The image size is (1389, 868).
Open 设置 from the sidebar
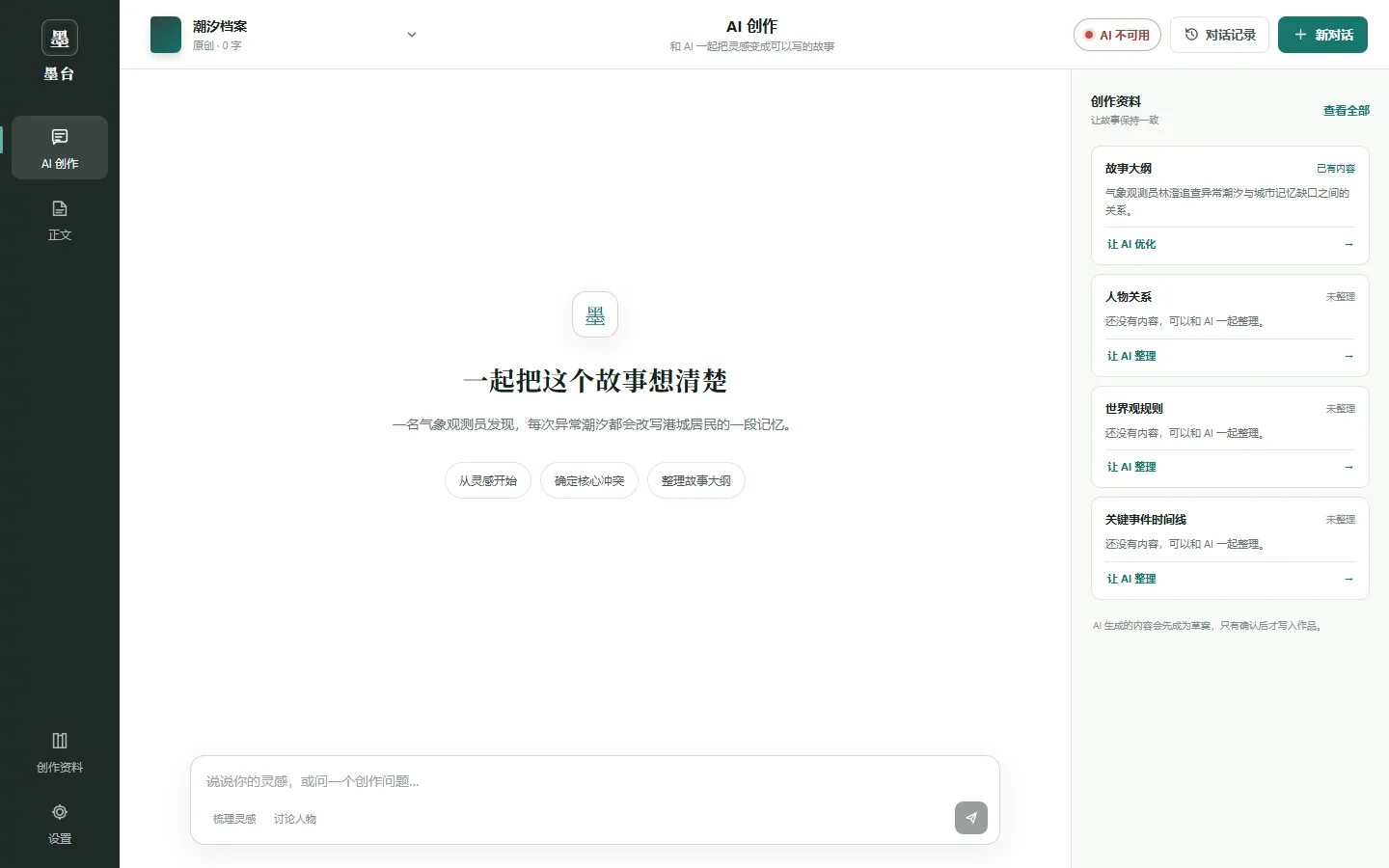pyautogui.click(x=60, y=823)
